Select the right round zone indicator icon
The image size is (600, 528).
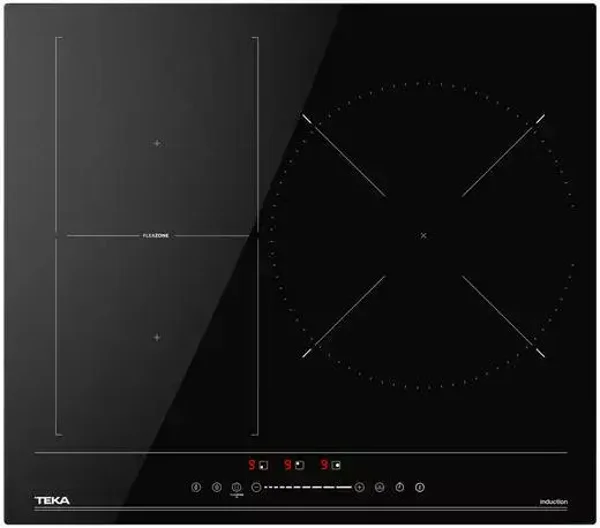point(336,465)
